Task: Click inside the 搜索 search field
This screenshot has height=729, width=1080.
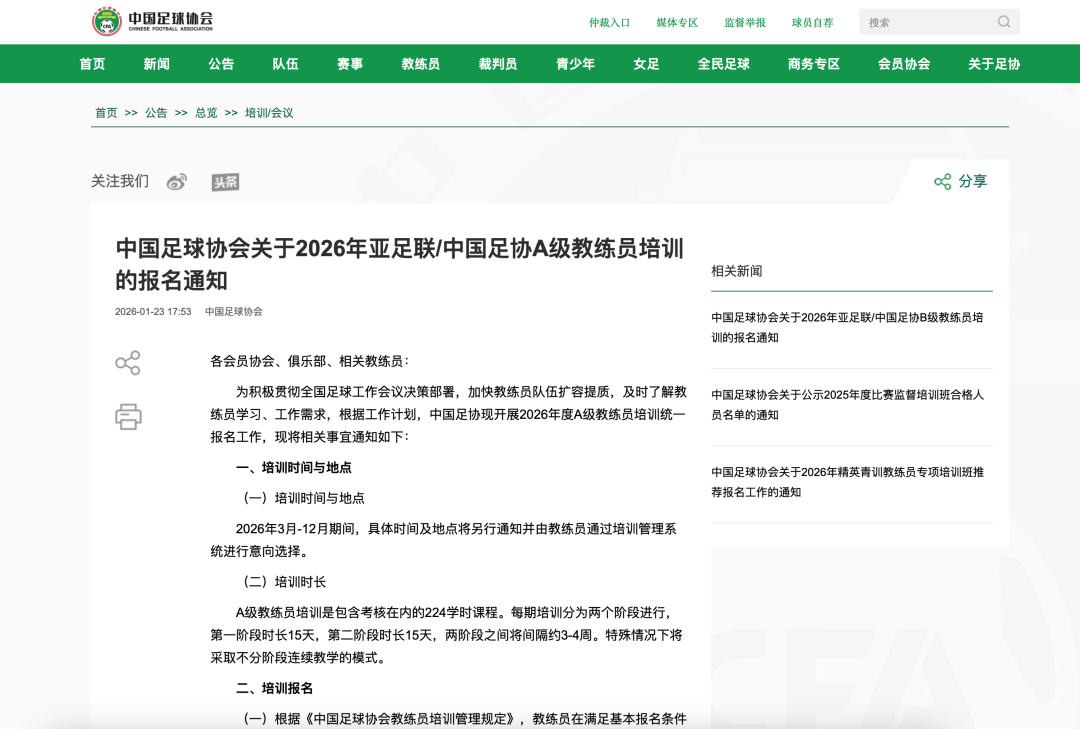Action: pos(925,22)
